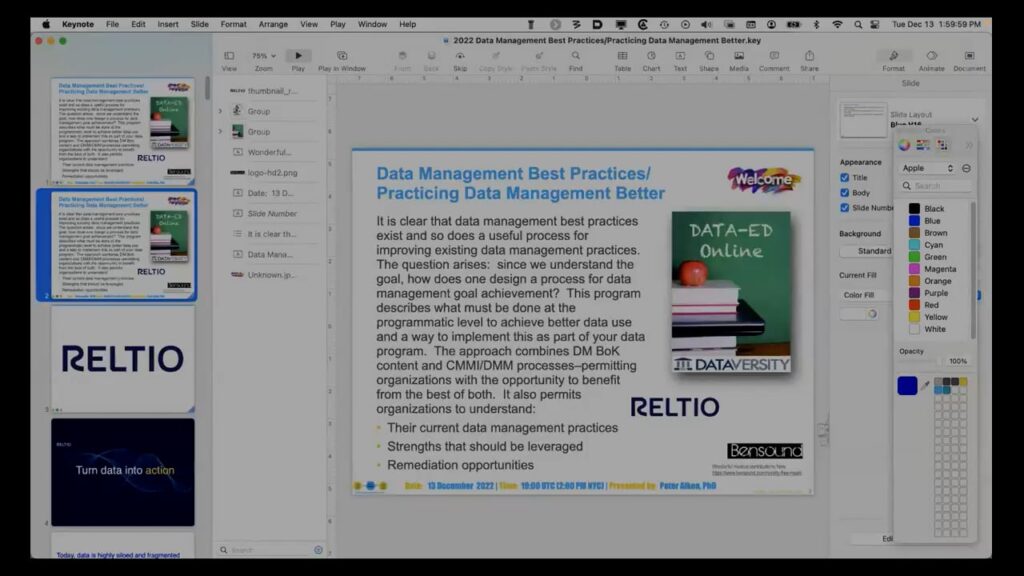1024x576 pixels.
Task: Open the Chart tool in the toolbar
Action: pos(651,57)
